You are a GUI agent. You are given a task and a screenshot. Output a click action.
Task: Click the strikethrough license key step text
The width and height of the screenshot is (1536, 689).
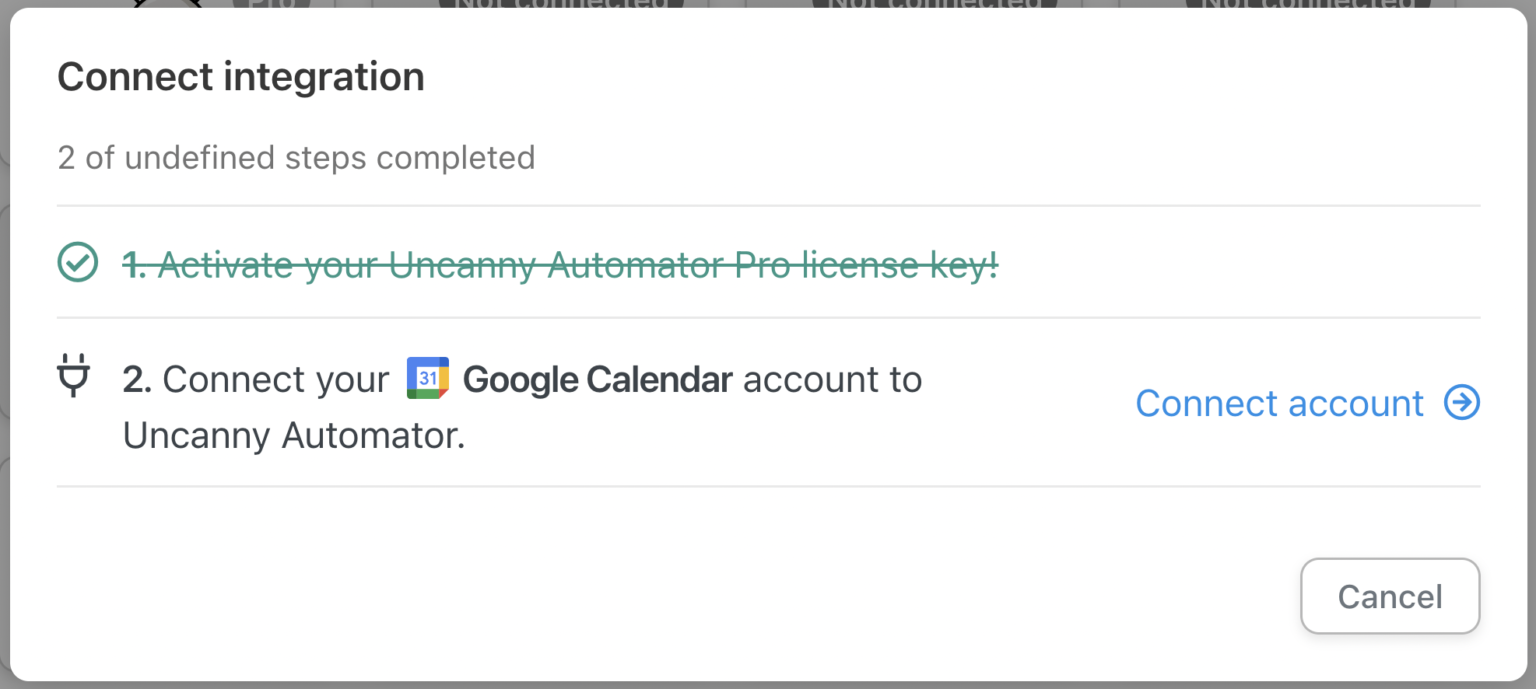(558, 264)
